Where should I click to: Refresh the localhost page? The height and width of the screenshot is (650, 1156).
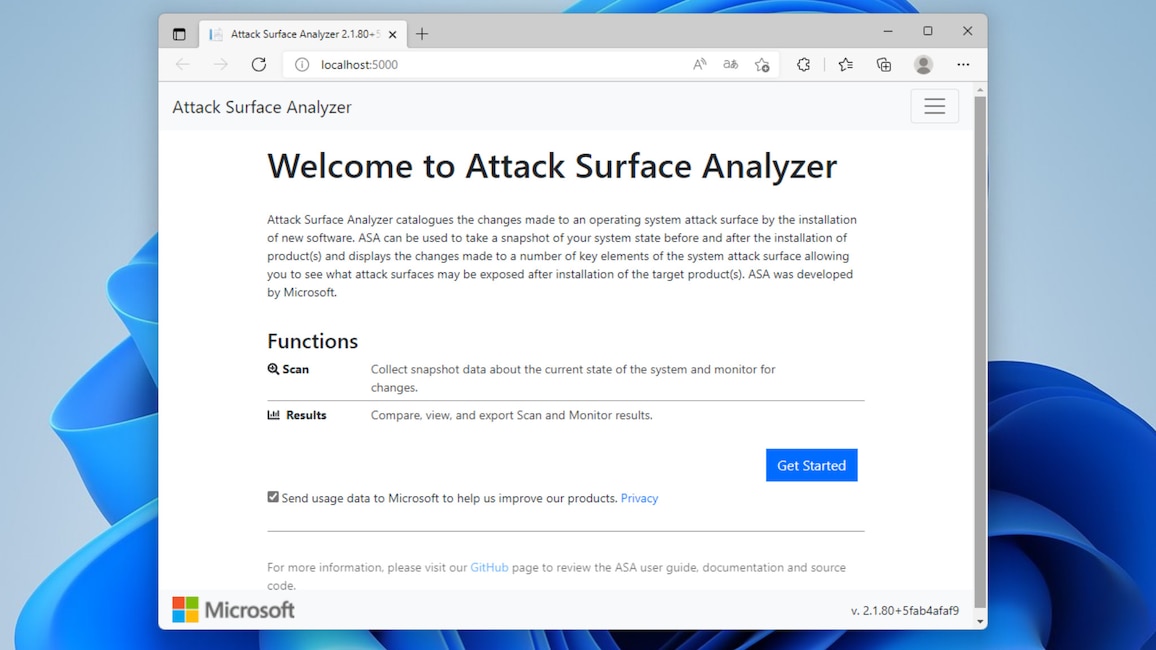pos(259,65)
